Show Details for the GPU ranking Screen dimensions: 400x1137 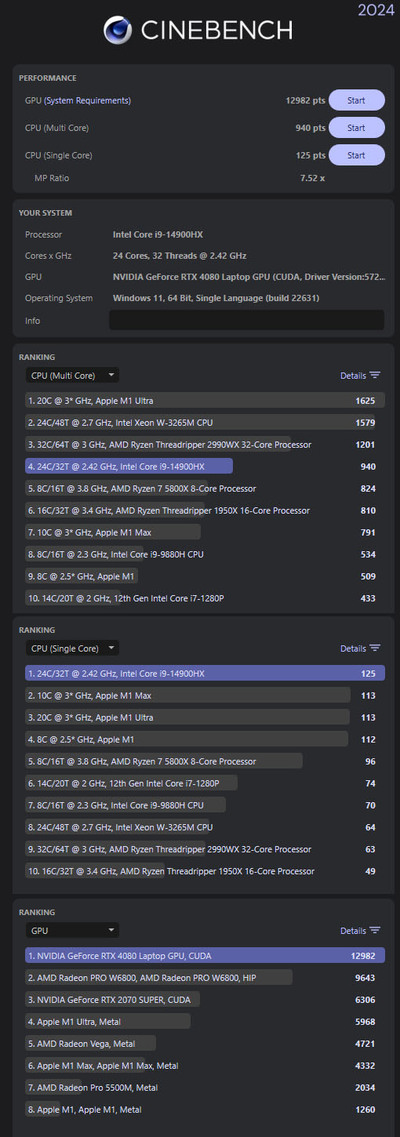tap(353, 931)
